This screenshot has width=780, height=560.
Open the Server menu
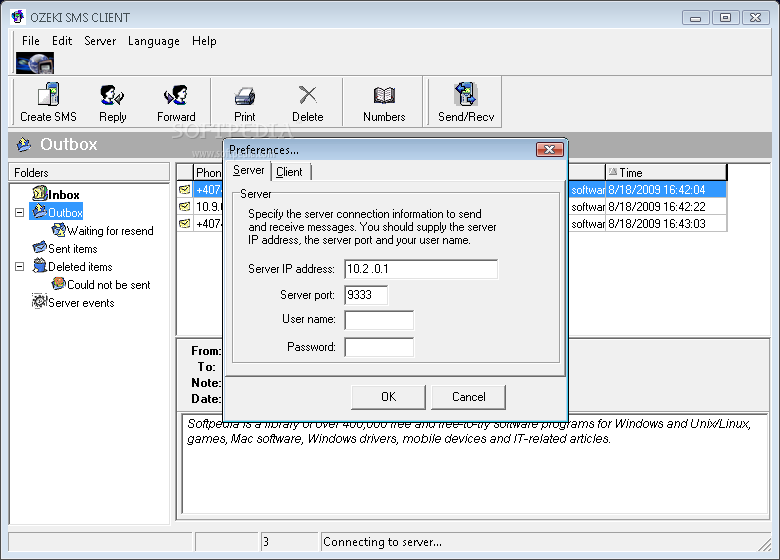point(100,41)
